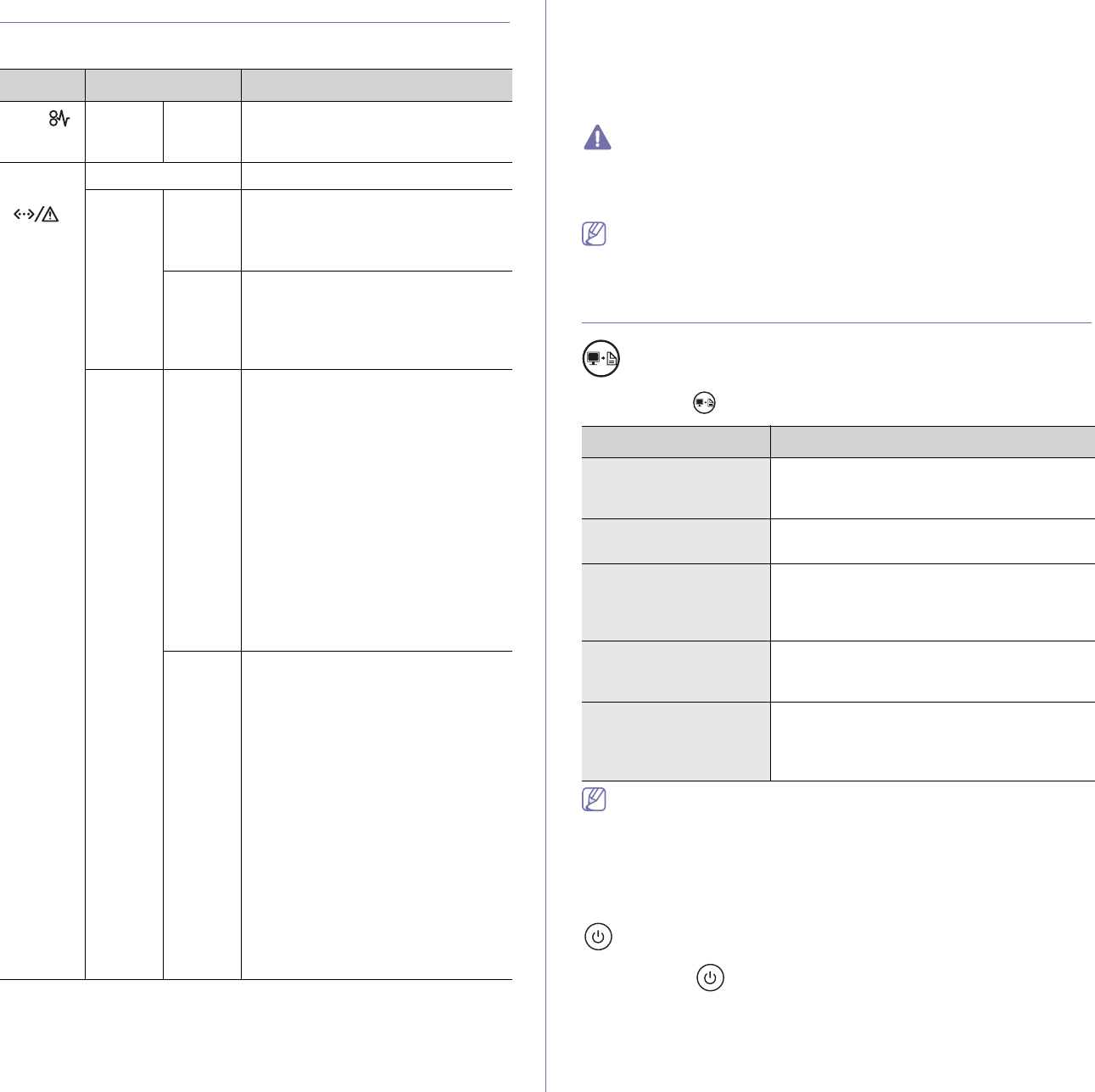Viewport: 1095px width, 1092px height.
Task: Click the purple warning triangle icon
Action: coord(597,137)
